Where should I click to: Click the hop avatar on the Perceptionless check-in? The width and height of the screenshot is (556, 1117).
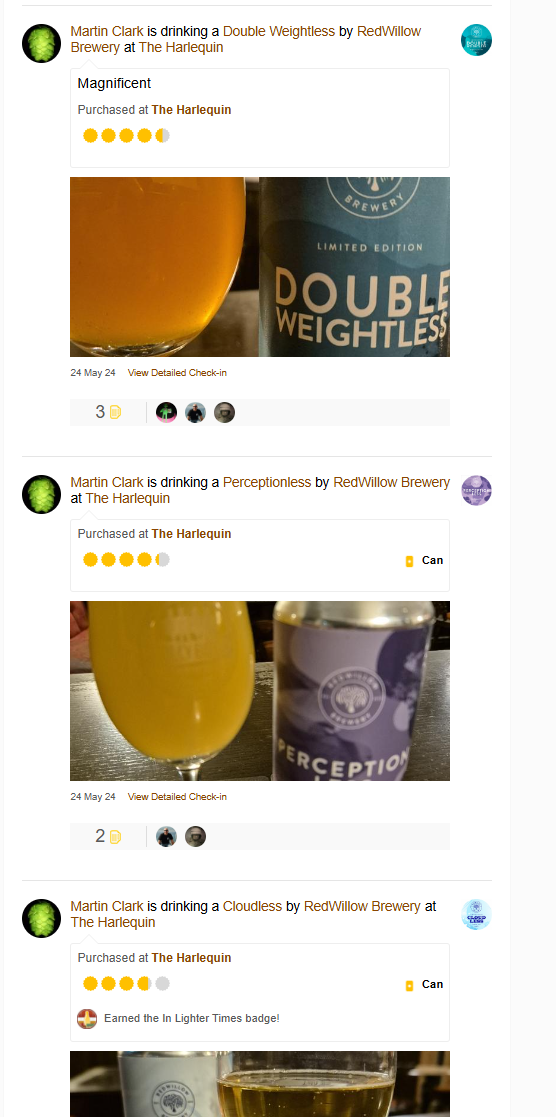(41, 494)
